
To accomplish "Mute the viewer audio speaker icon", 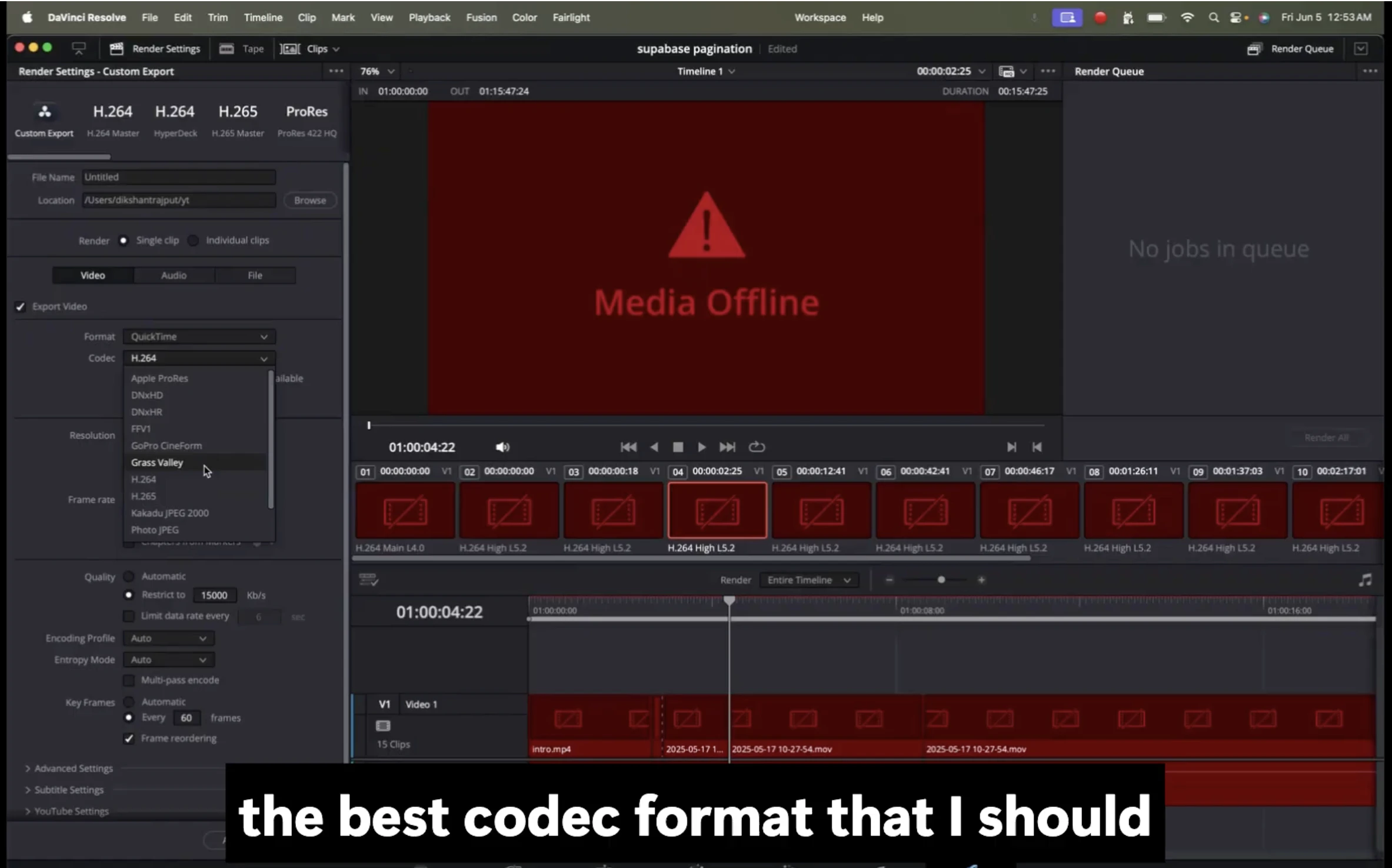I will pos(502,448).
